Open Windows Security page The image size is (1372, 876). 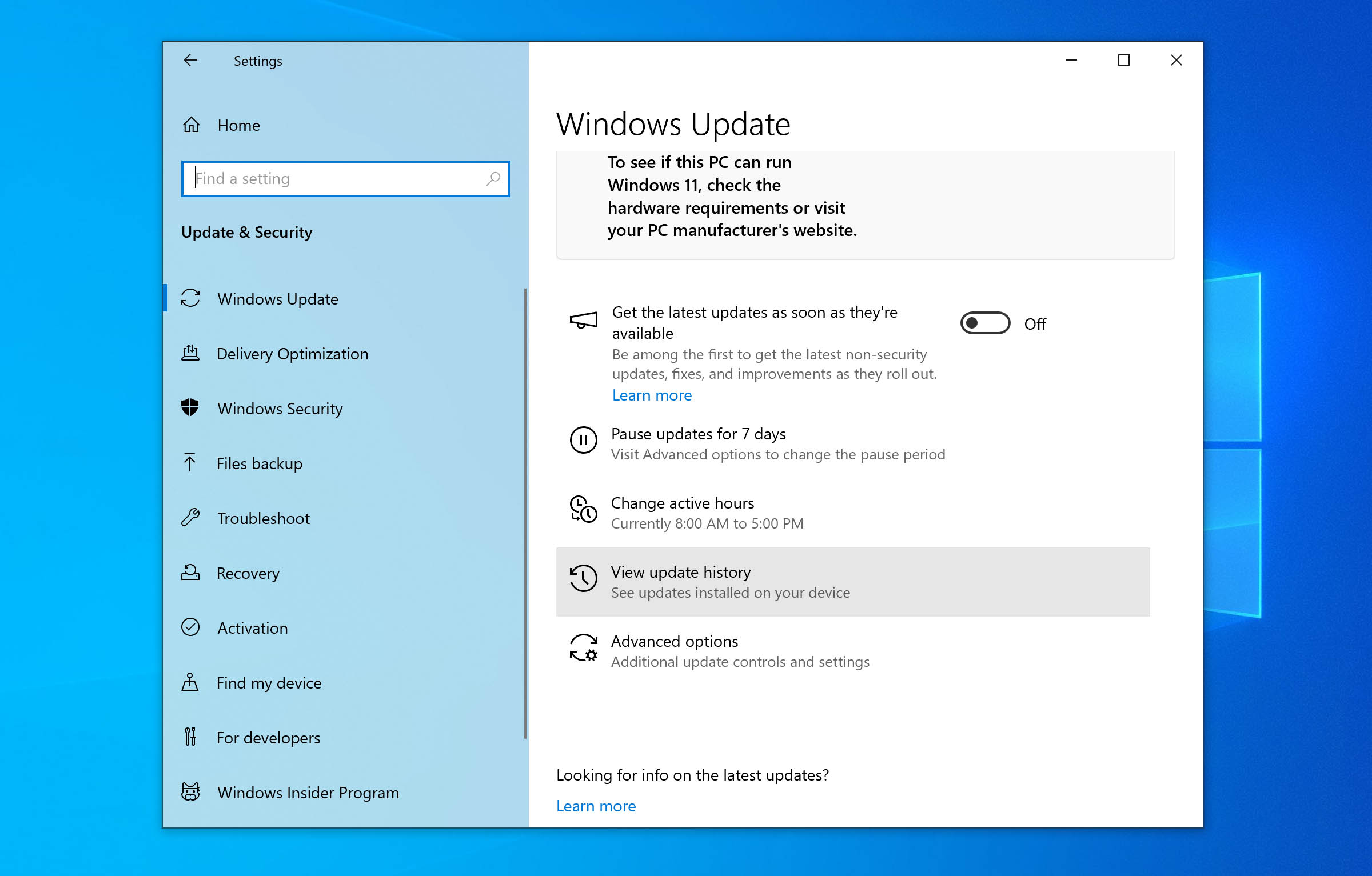pos(345,409)
